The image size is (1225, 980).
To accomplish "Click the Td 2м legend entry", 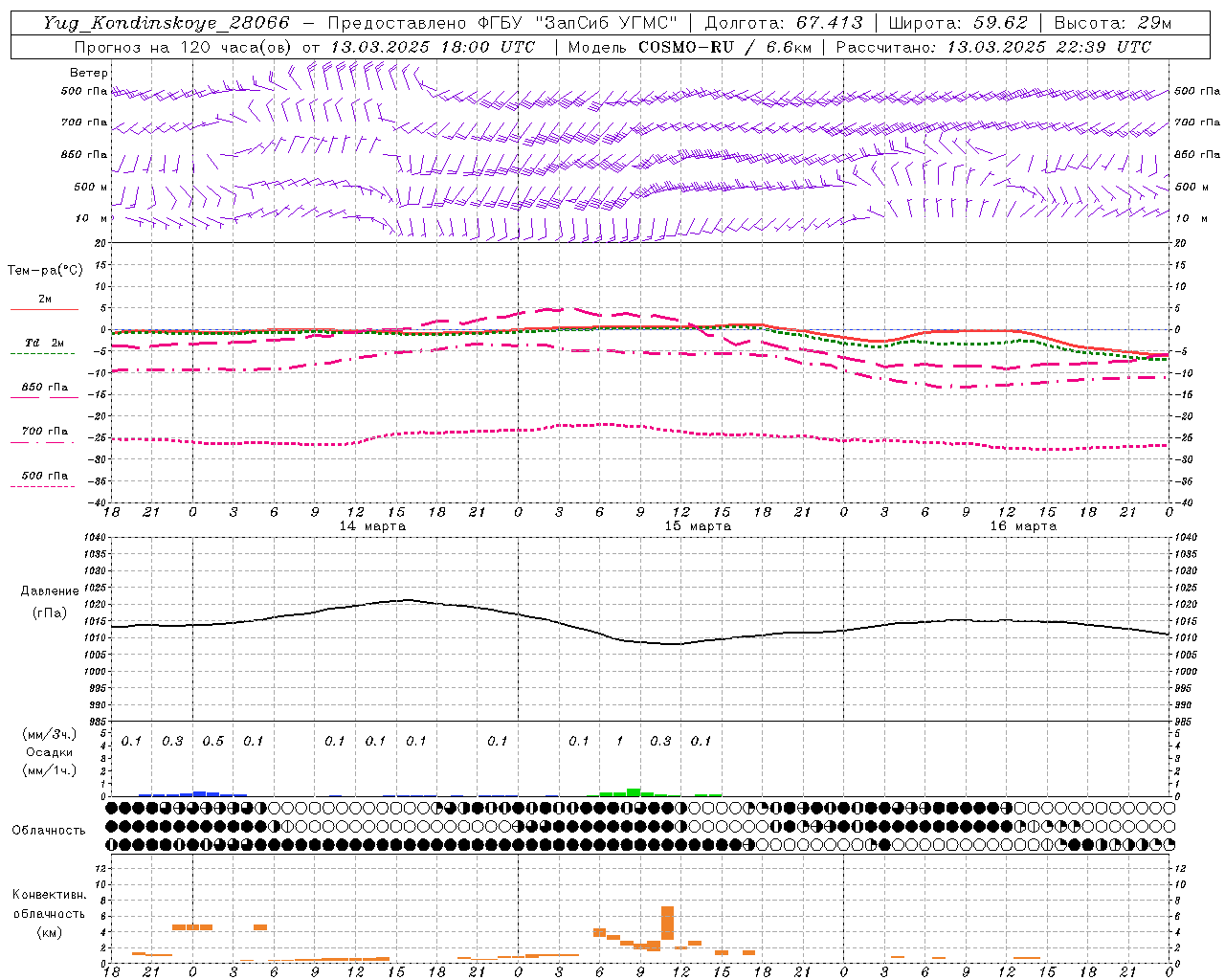I will 45,343.
